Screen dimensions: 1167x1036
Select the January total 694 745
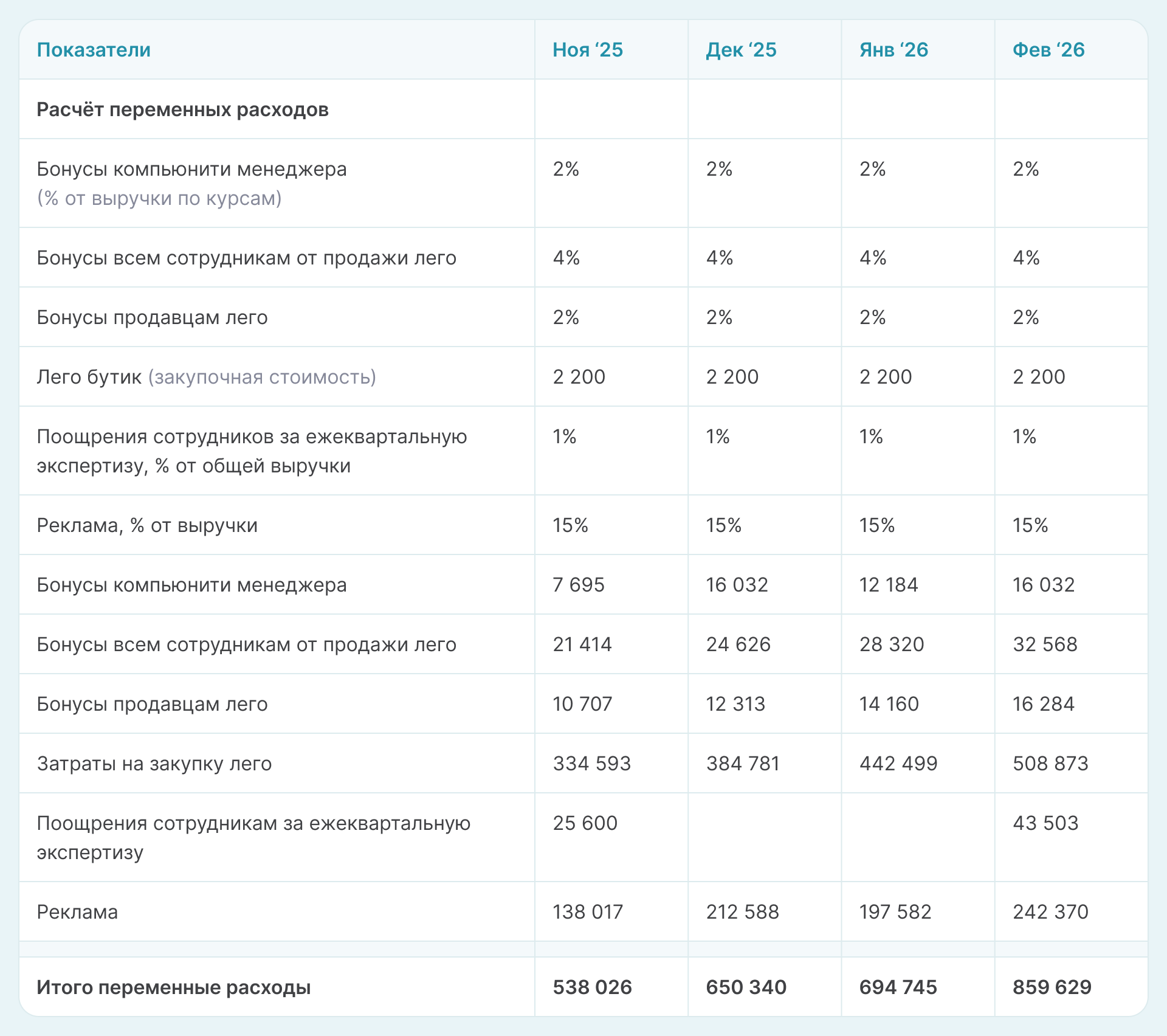point(898,987)
